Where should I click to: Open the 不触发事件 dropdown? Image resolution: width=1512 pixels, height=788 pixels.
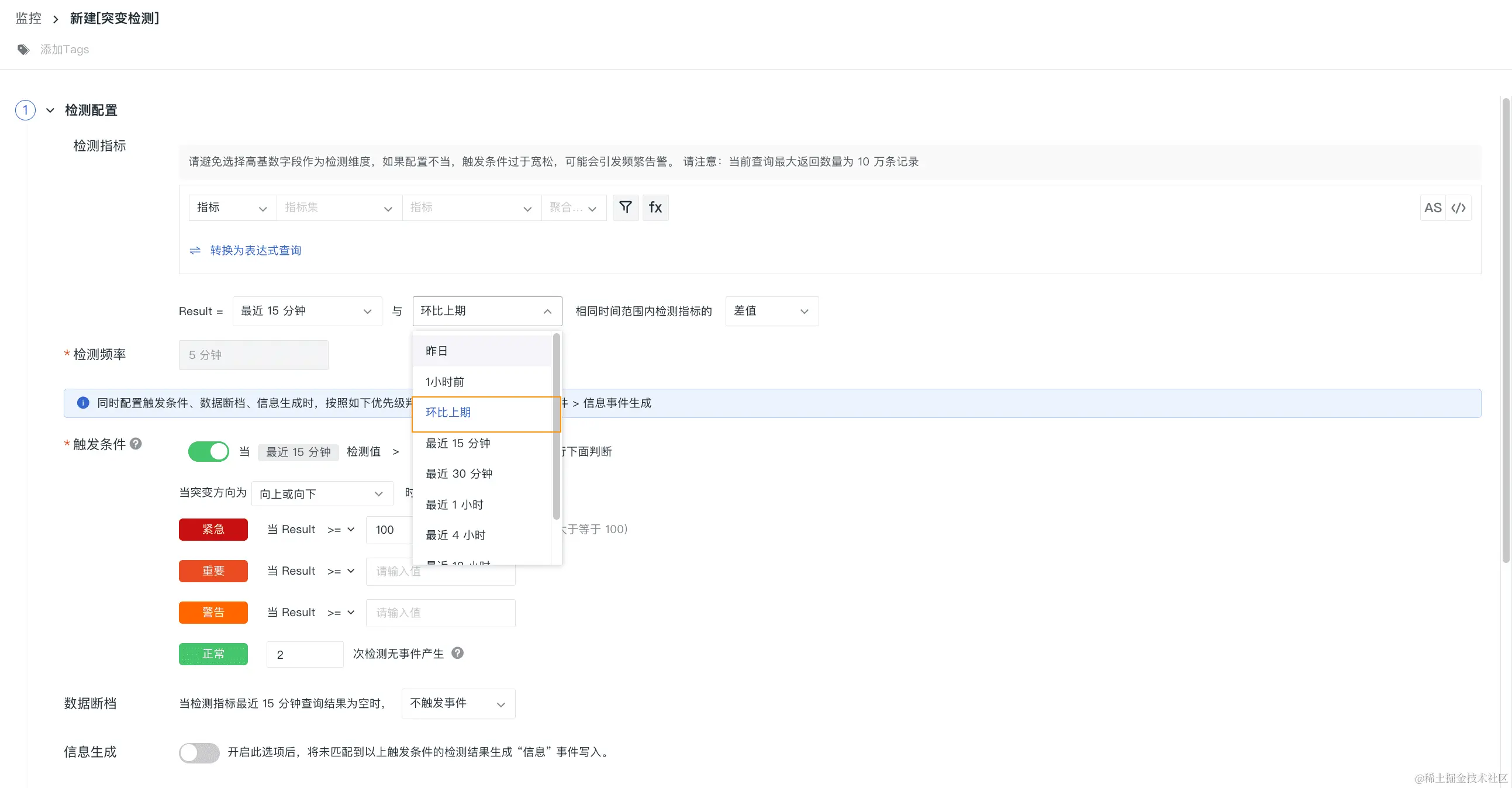[x=458, y=703]
